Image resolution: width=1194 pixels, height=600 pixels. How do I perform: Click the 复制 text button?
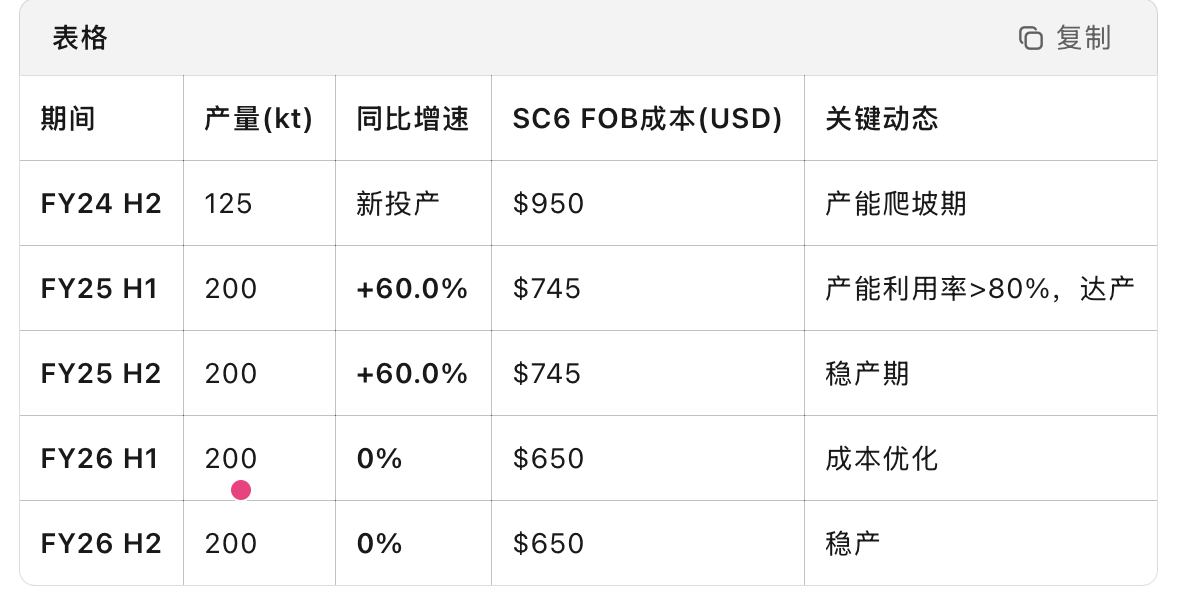[x=1083, y=39]
